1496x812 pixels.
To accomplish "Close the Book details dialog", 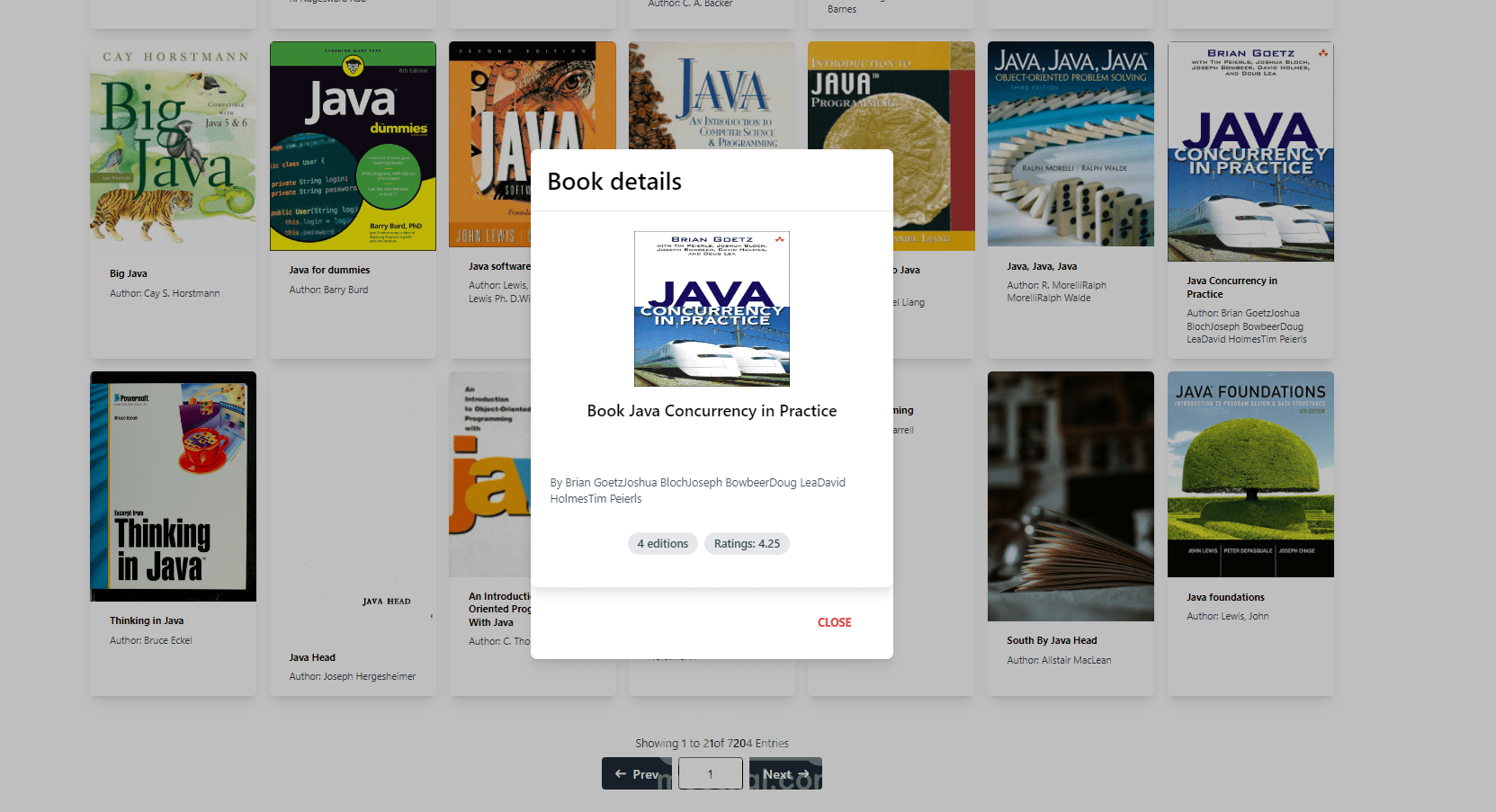I will pyautogui.click(x=834, y=622).
